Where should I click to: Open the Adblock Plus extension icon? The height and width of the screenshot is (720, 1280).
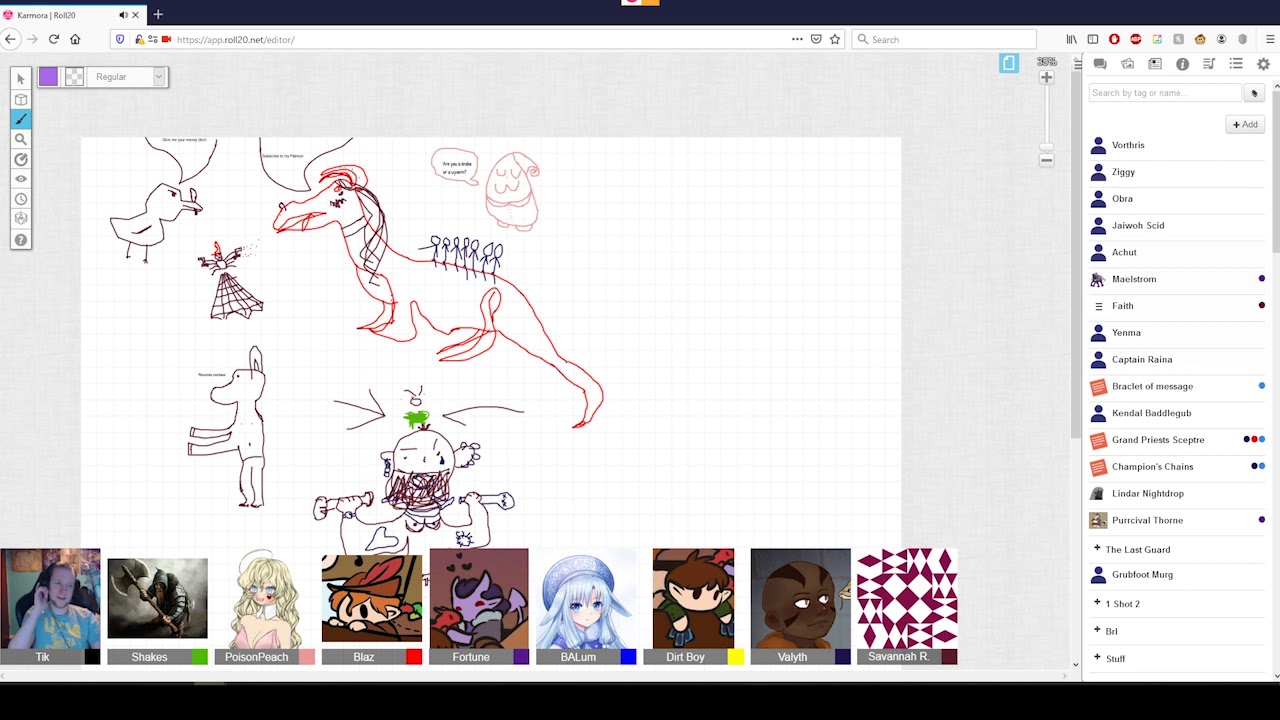(x=1135, y=39)
